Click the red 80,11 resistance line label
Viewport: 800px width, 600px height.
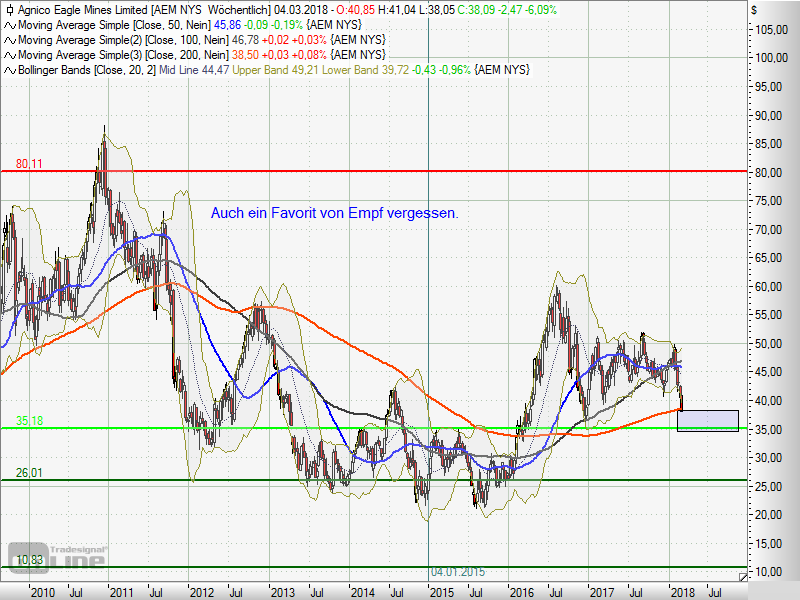(28, 163)
